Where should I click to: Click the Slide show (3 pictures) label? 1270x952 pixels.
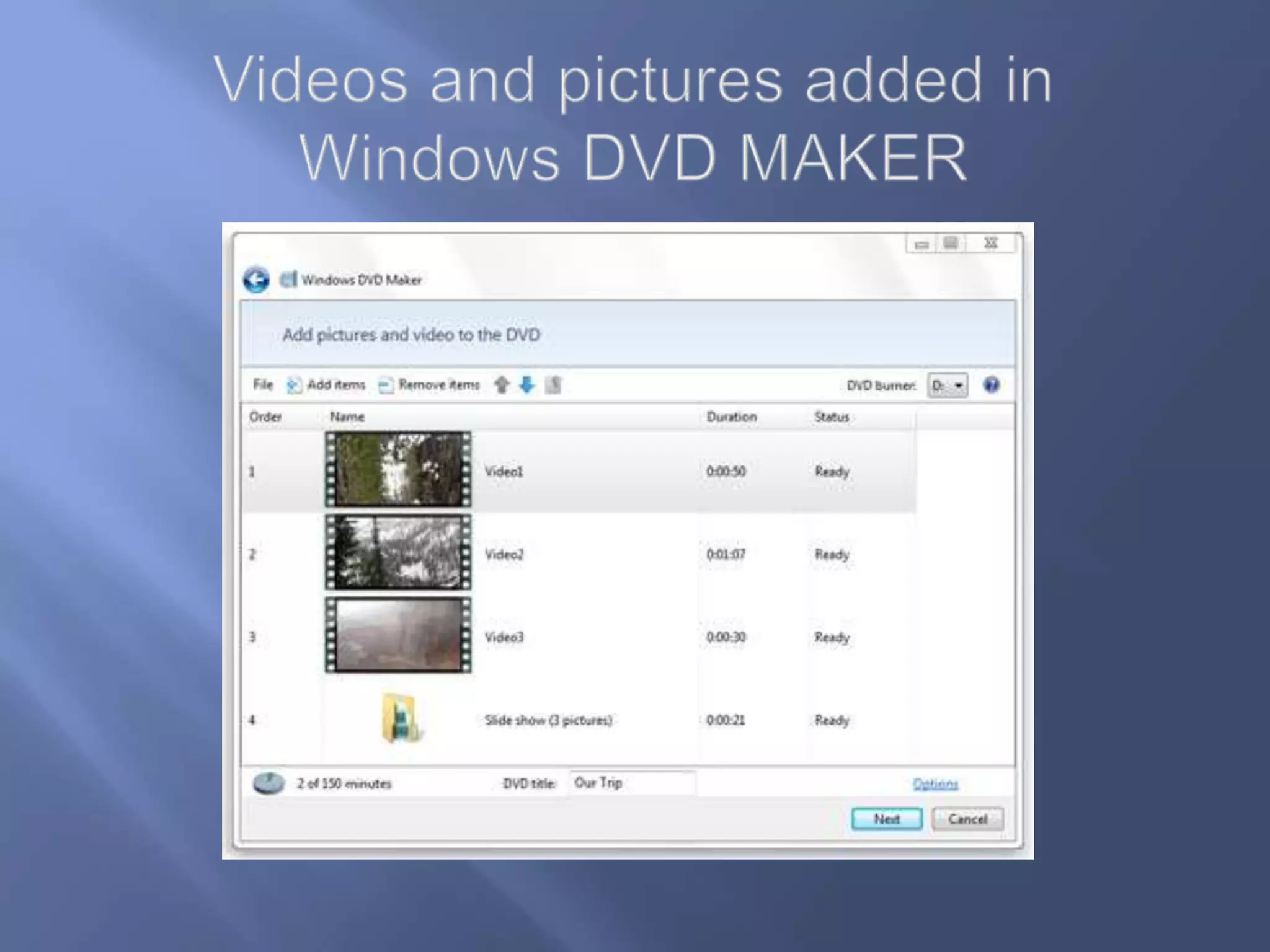(548, 720)
